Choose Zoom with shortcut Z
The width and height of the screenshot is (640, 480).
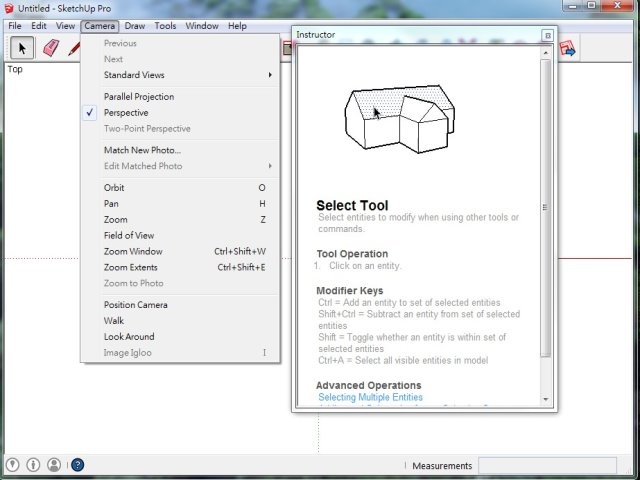(180, 220)
